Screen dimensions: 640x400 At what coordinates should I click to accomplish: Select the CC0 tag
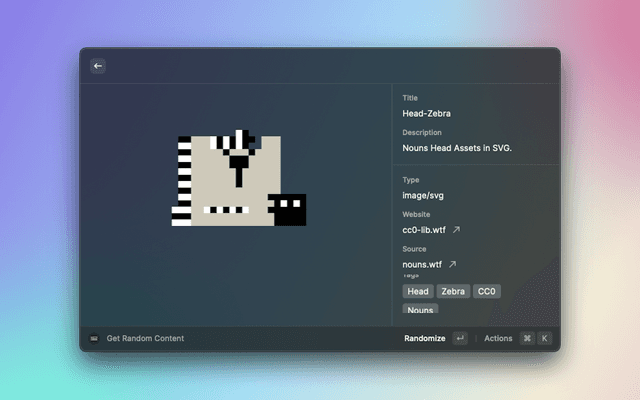[x=487, y=292]
